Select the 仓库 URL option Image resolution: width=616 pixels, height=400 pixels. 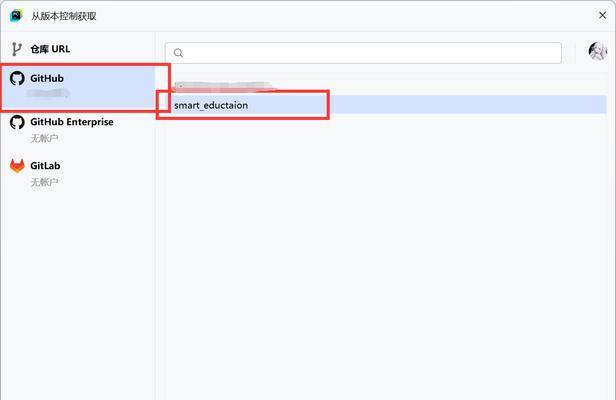78,49
